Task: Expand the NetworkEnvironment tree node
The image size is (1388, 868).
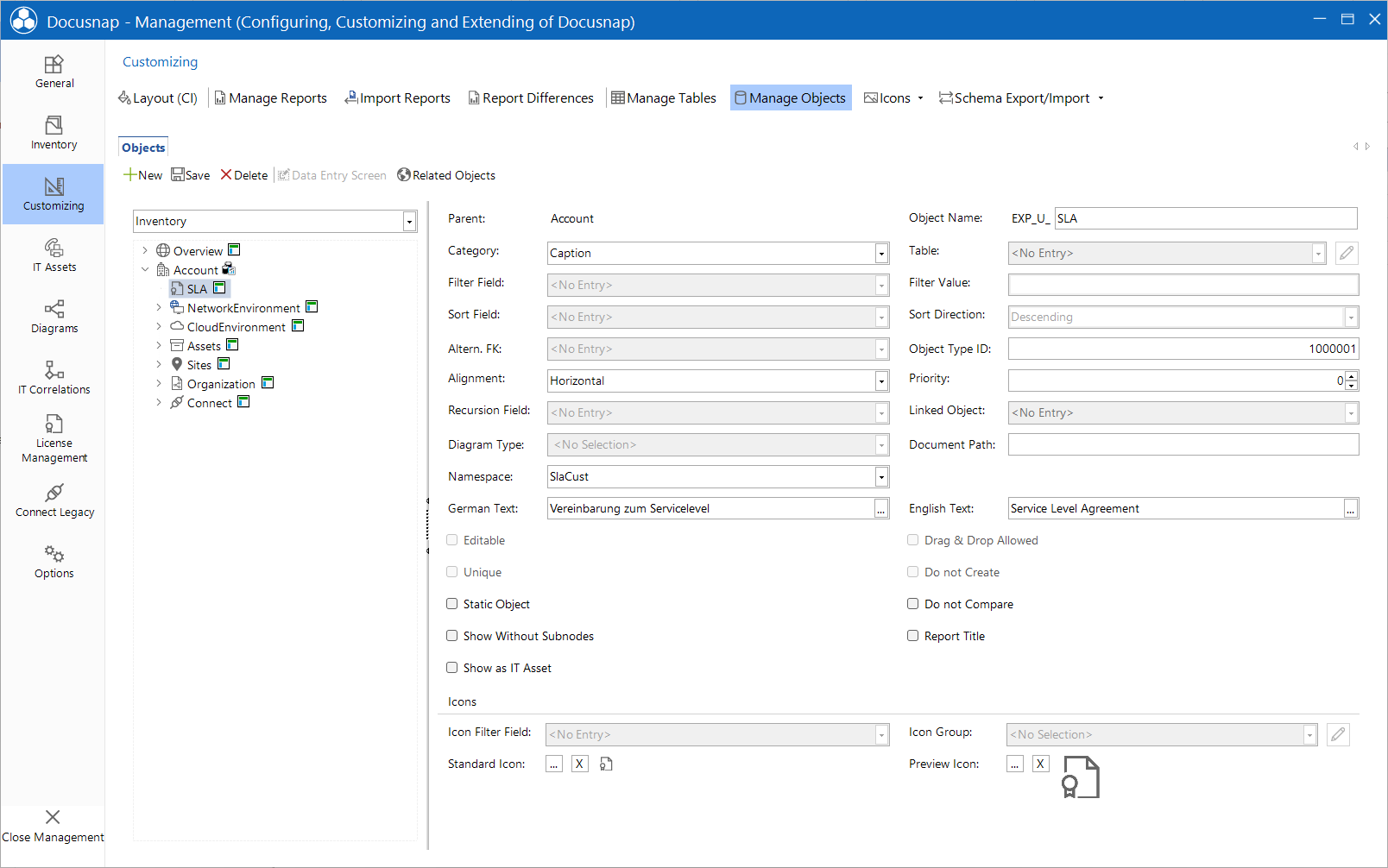Action: [x=159, y=308]
